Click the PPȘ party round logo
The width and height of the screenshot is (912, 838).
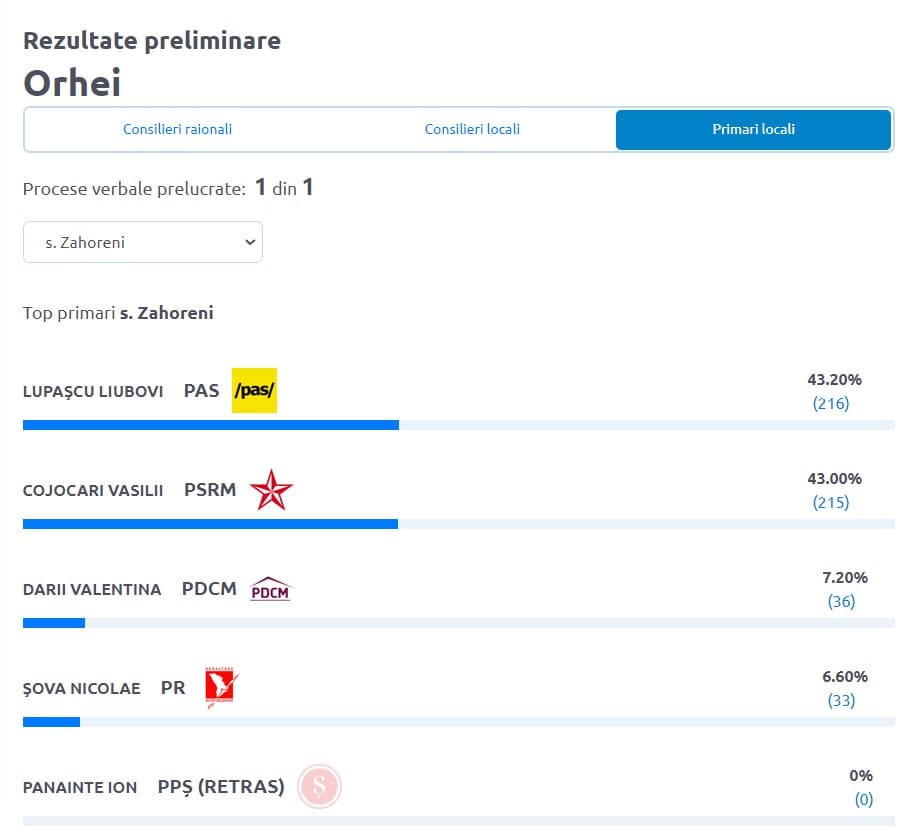pyautogui.click(x=319, y=786)
